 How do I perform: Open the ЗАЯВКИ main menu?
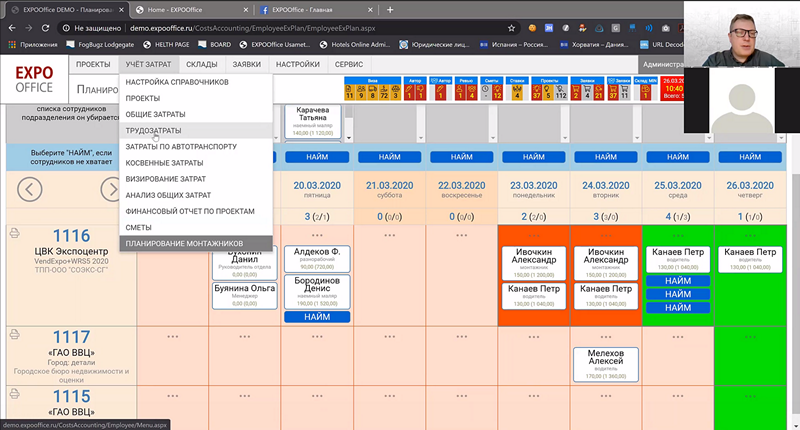tap(247, 64)
